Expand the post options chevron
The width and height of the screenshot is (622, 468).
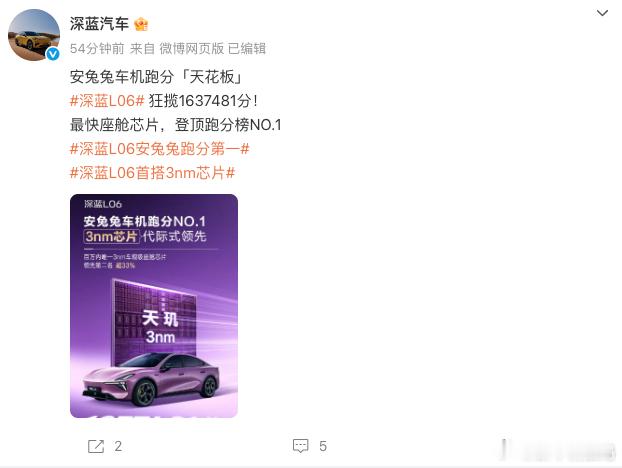click(x=602, y=13)
